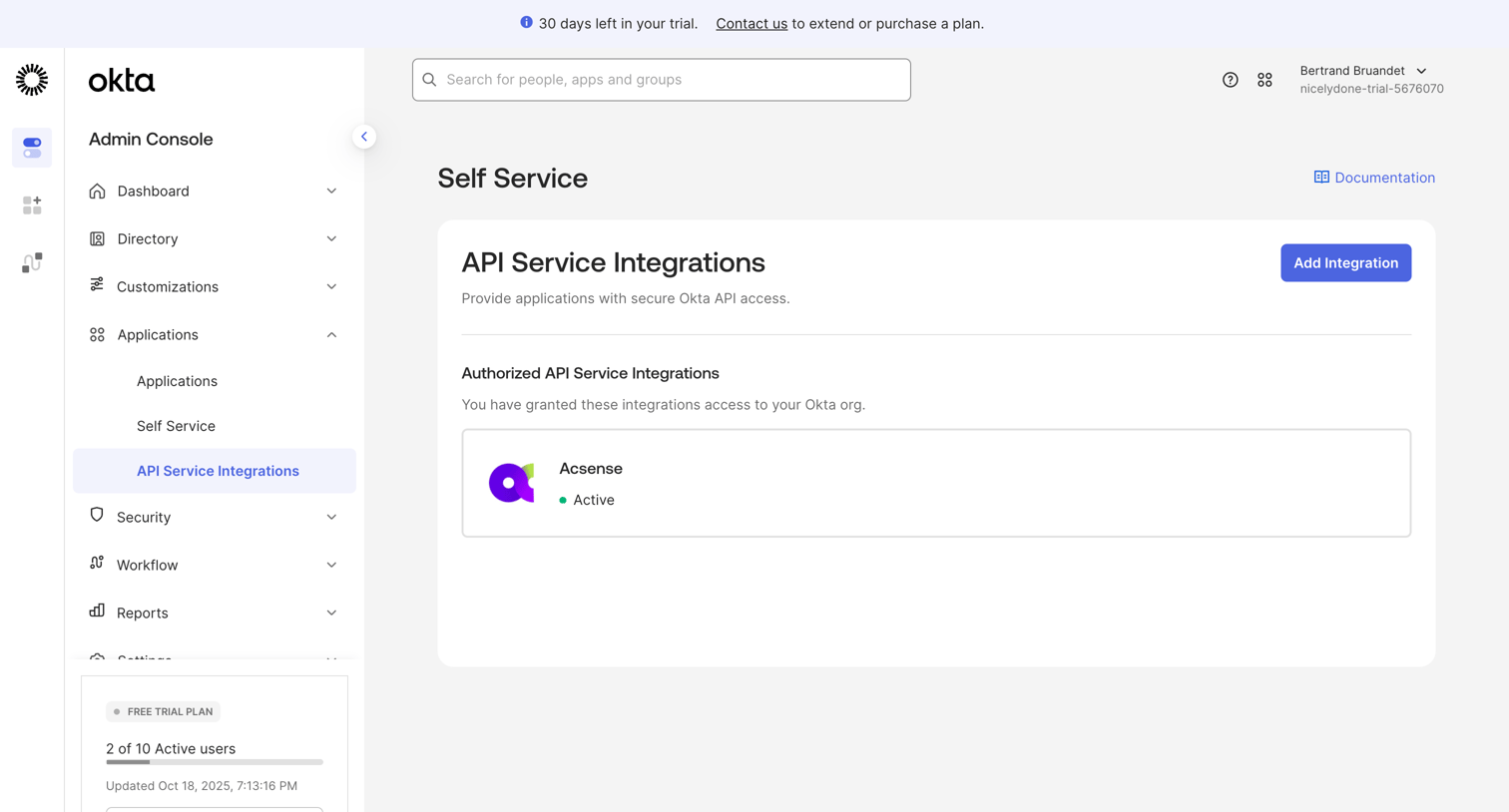This screenshot has height=812, width=1509.
Task: Click the okta wordmark logo
Action: point(122,80)
